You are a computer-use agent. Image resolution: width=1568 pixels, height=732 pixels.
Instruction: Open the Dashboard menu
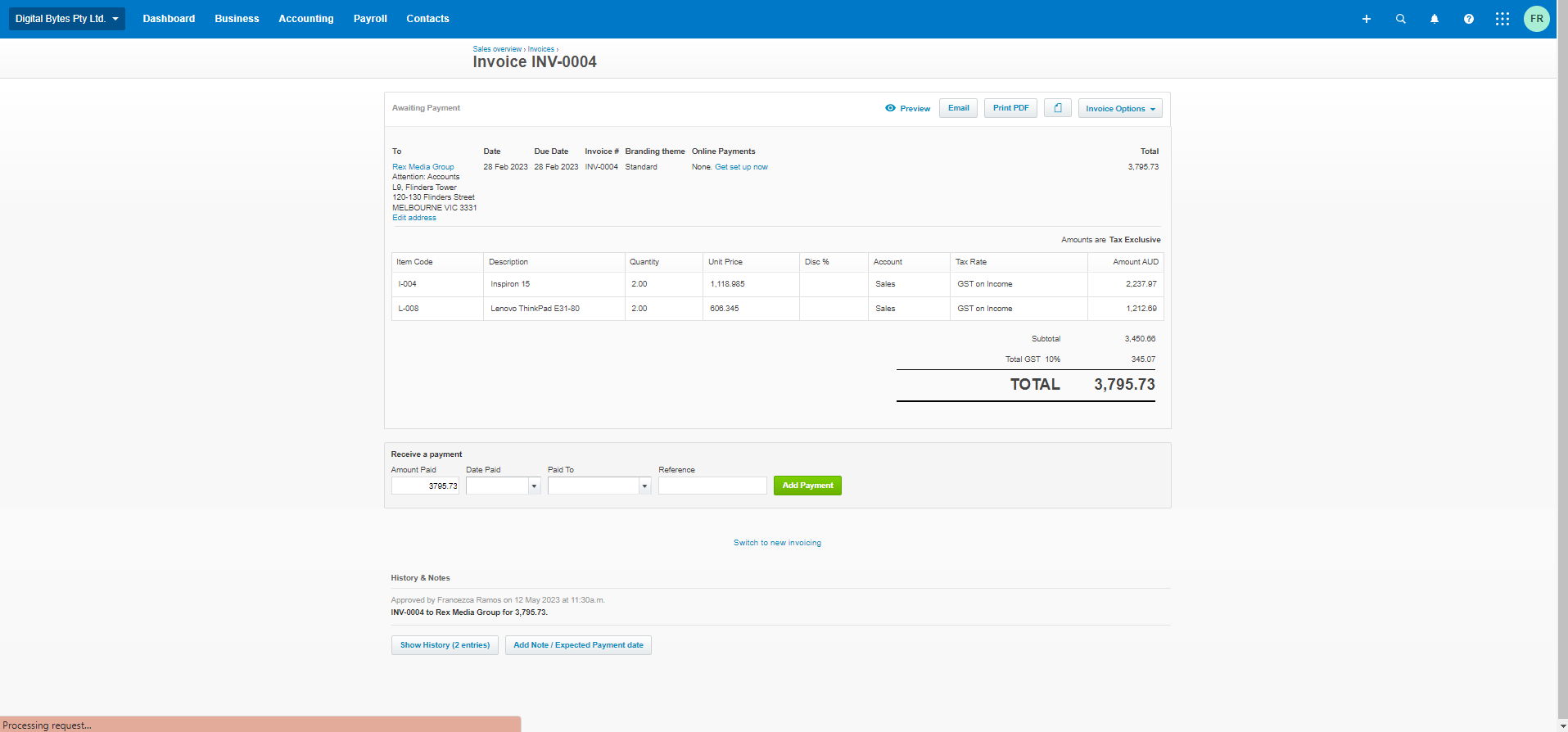169,19
